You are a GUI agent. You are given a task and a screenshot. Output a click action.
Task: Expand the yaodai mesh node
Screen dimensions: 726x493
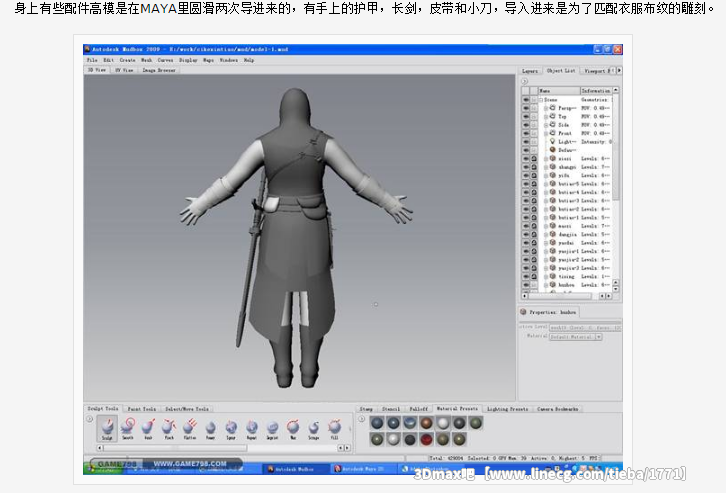tap(546, 243)
